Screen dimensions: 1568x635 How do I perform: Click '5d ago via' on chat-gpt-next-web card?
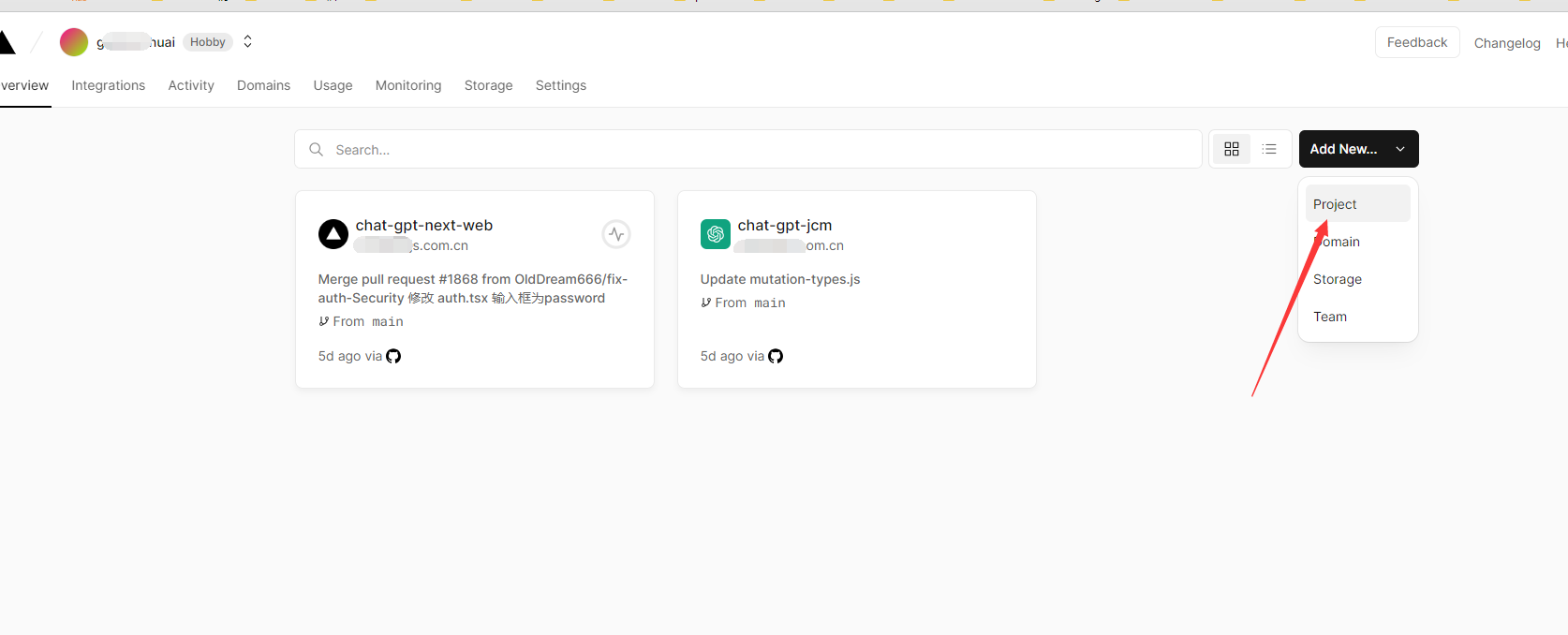coord(350,356)
